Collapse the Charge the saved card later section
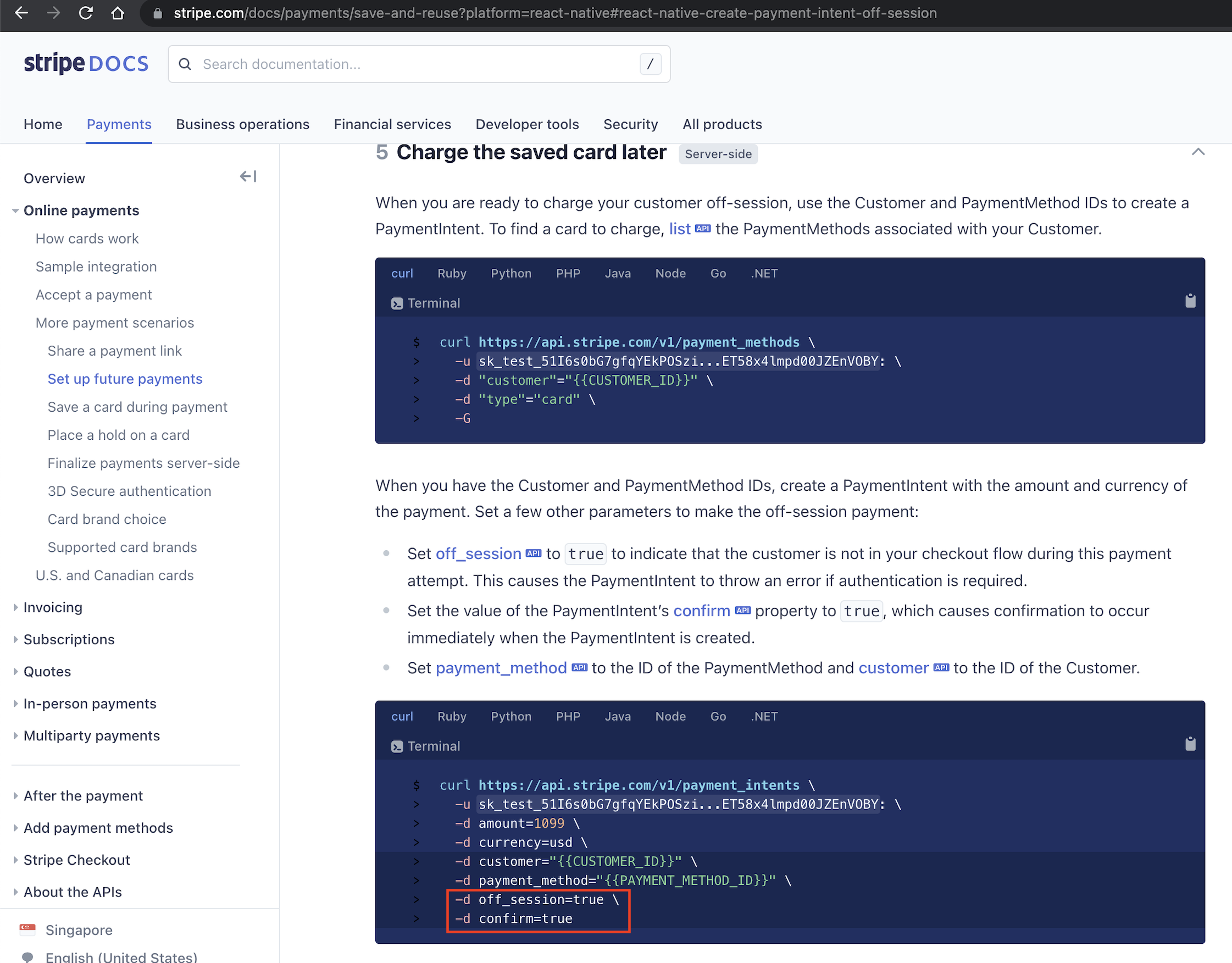The image size is (1232, 963). pos(1198,151)
